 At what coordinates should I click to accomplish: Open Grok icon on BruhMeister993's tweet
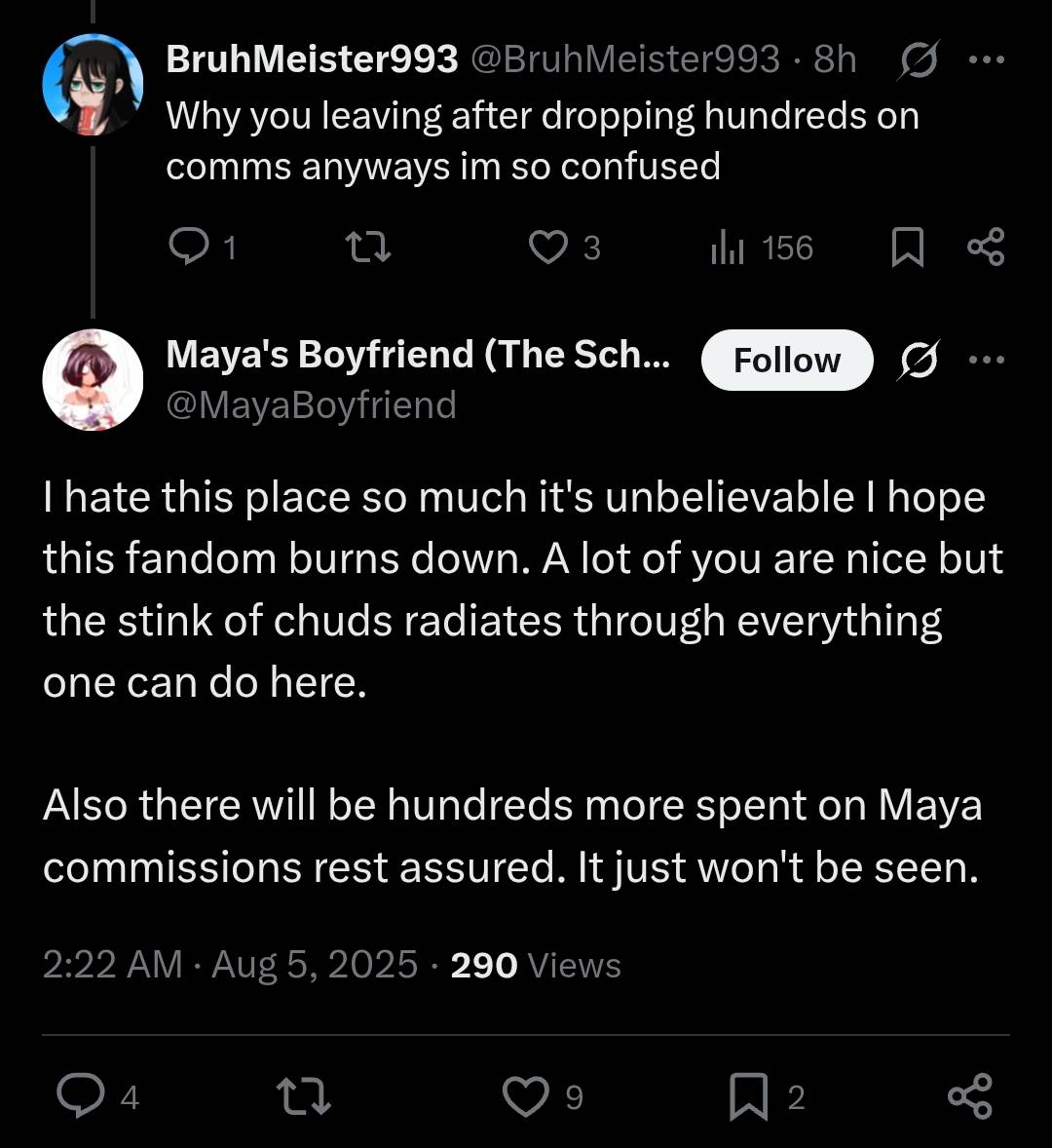tap(916, 61)
